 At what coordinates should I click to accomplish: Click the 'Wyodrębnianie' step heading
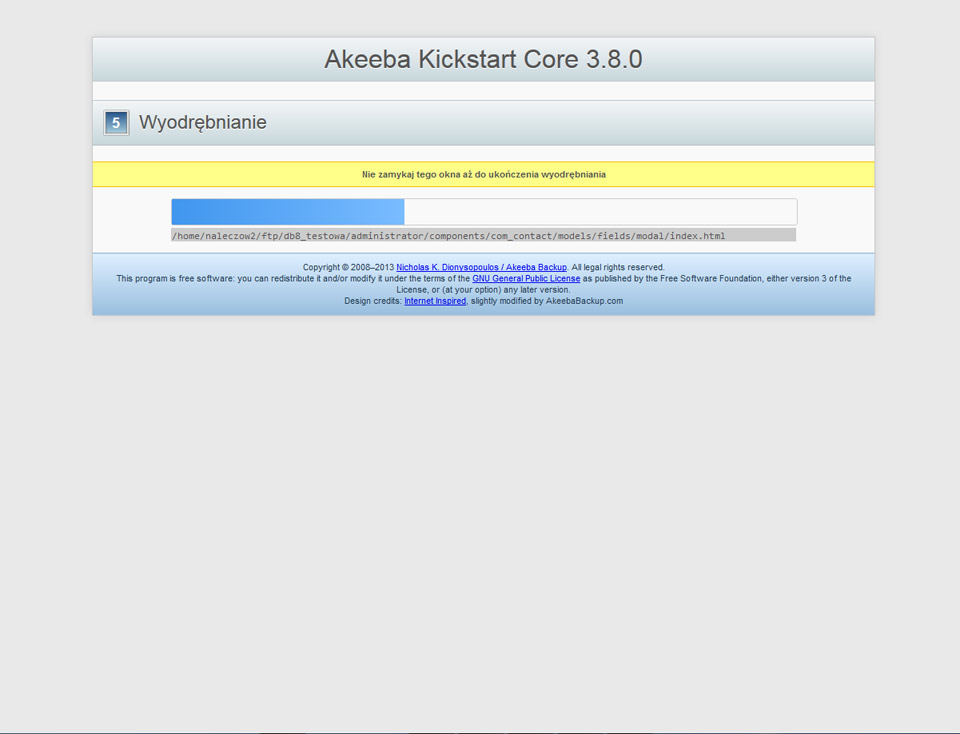tap(203, 122)
